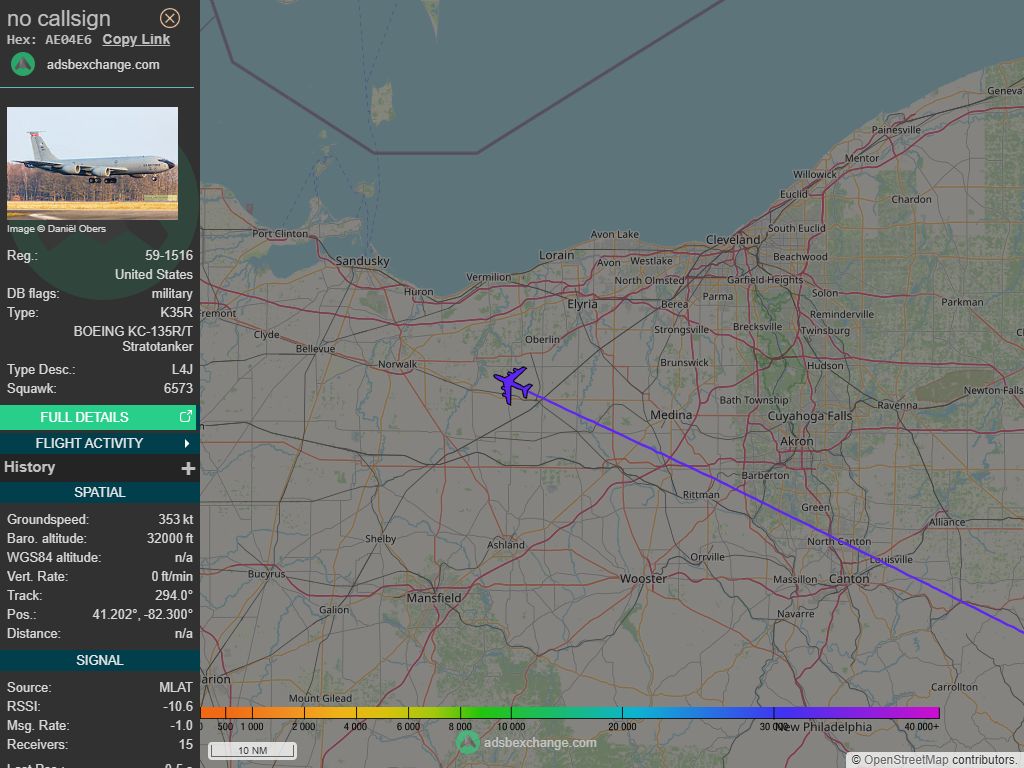Open the external-link icon on FULL DETAILS
Image resolution: width=1024 pixels, height=768 pixels.
click(x=184, y=417)
